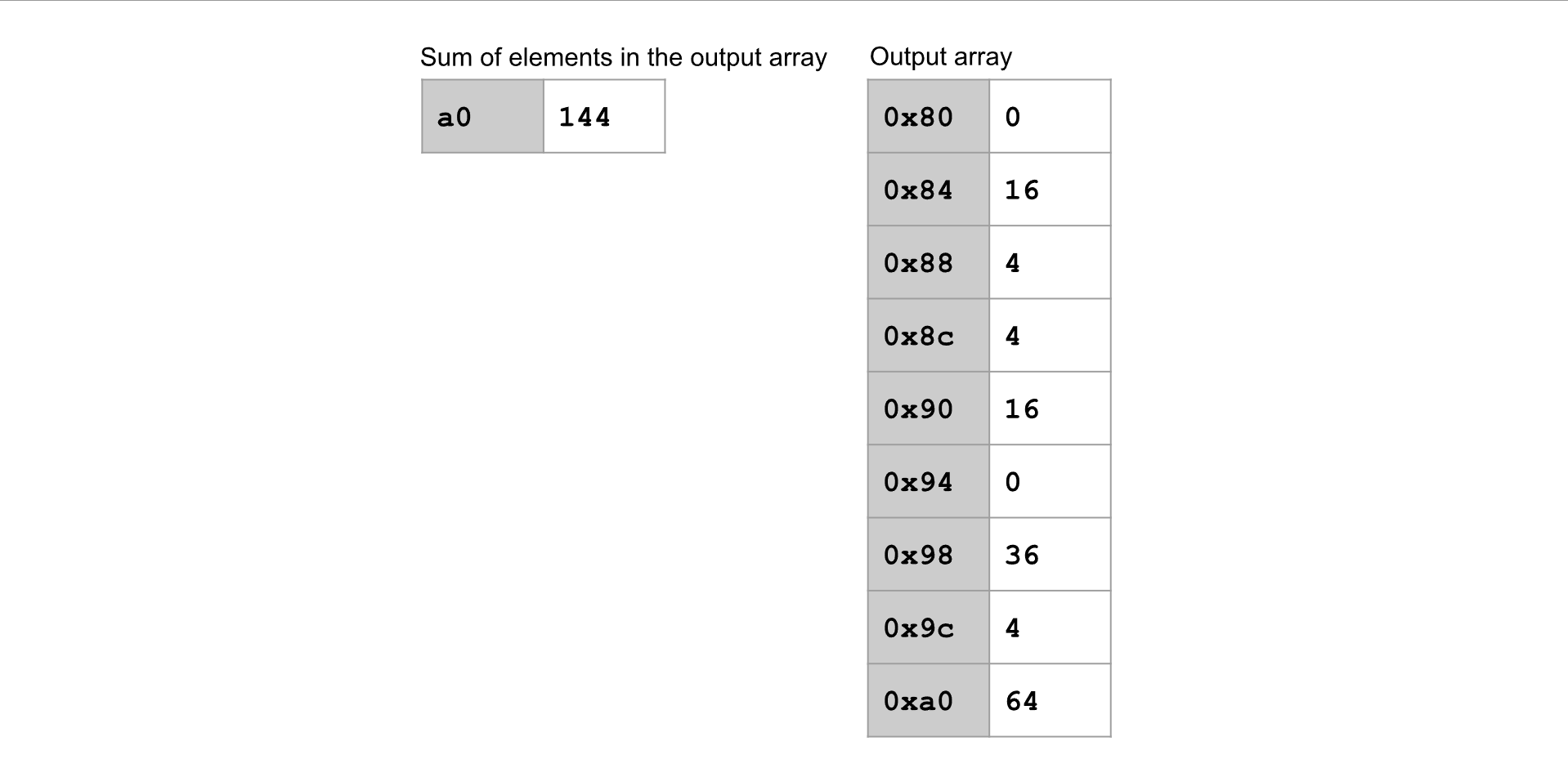Select the value 144 cell
Viewport: 1568px width, 768px height.
point(604,116)
